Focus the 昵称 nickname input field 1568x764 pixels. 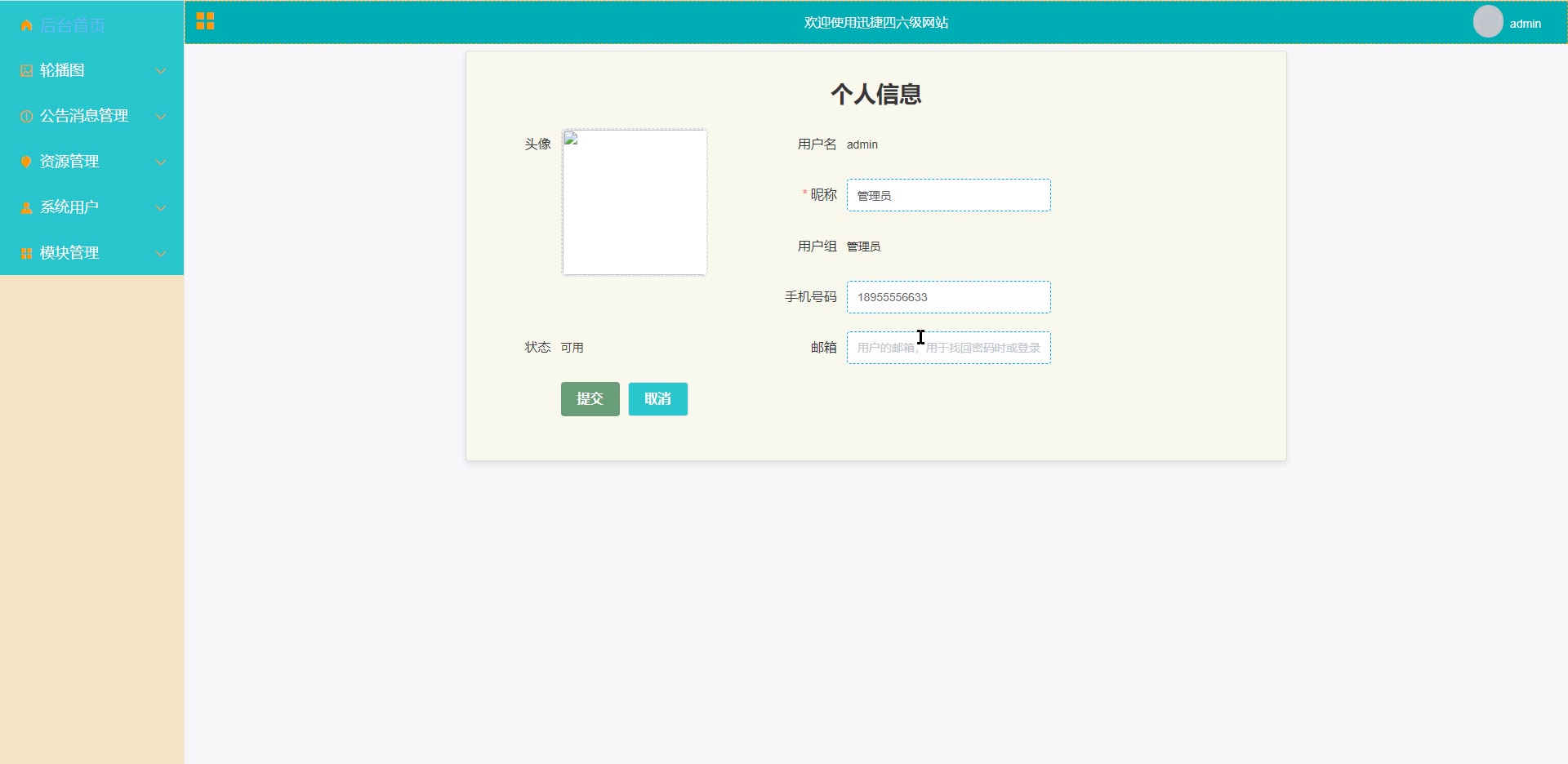tap(948, 195)
